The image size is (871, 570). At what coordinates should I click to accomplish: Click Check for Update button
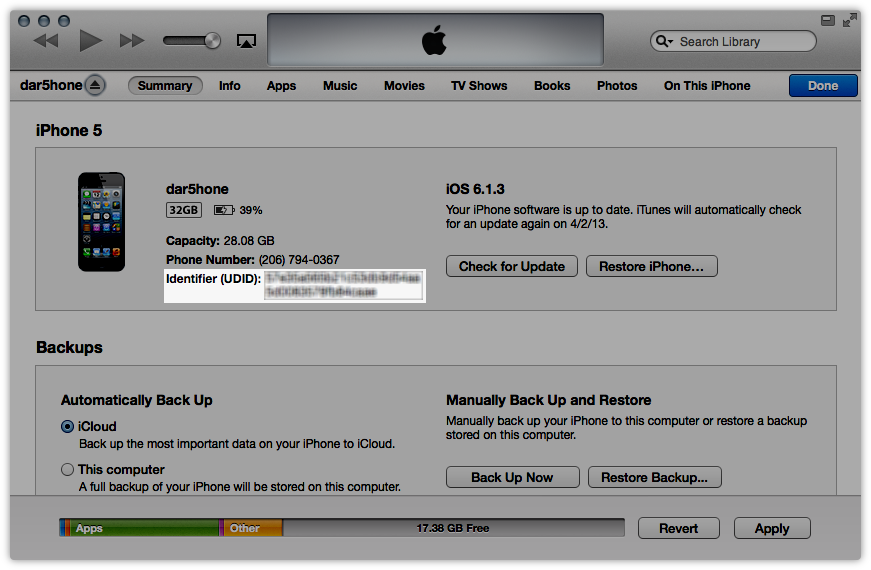click(512, 266)
